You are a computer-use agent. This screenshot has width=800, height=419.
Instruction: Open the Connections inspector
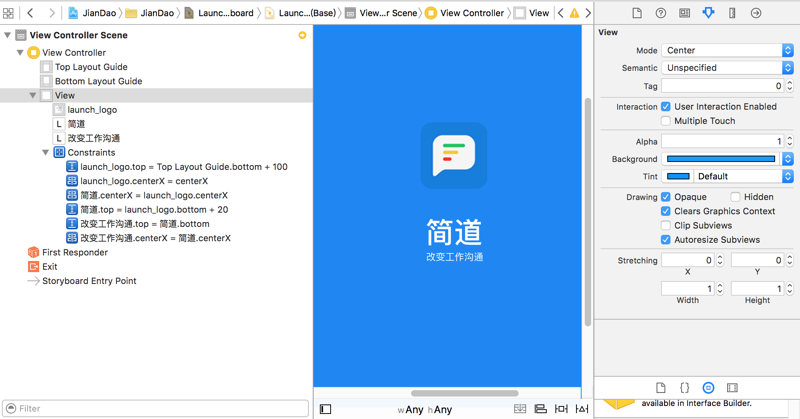pyautogui.click(x=756, y=13)
